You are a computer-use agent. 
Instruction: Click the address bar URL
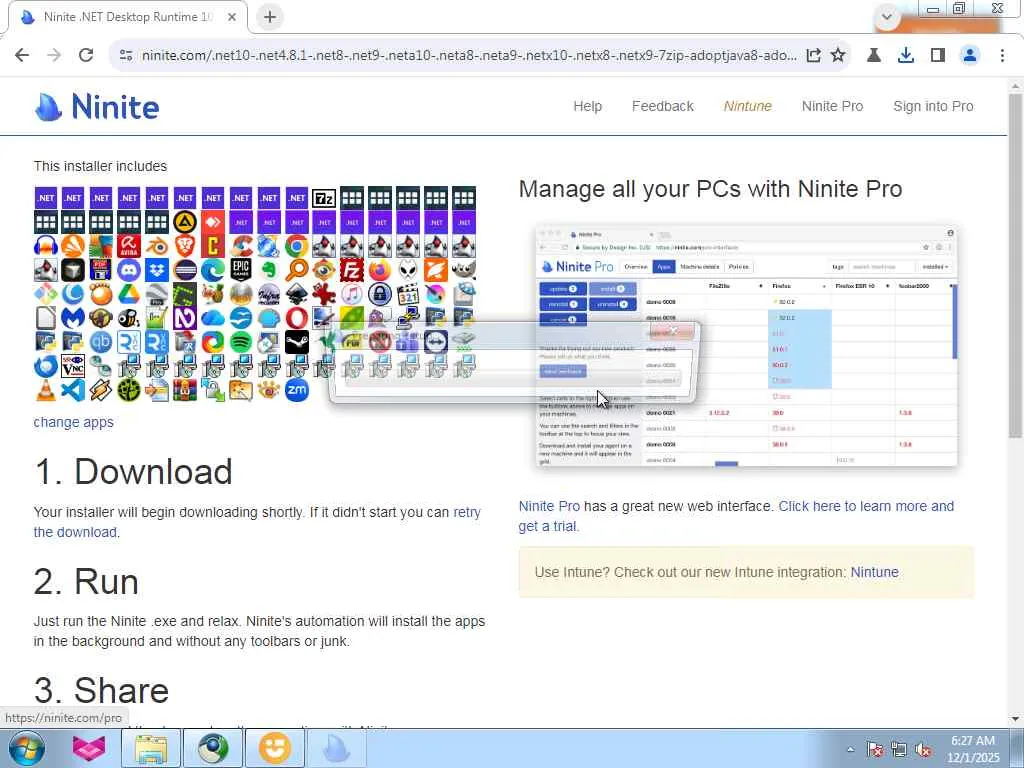[469, 56]
